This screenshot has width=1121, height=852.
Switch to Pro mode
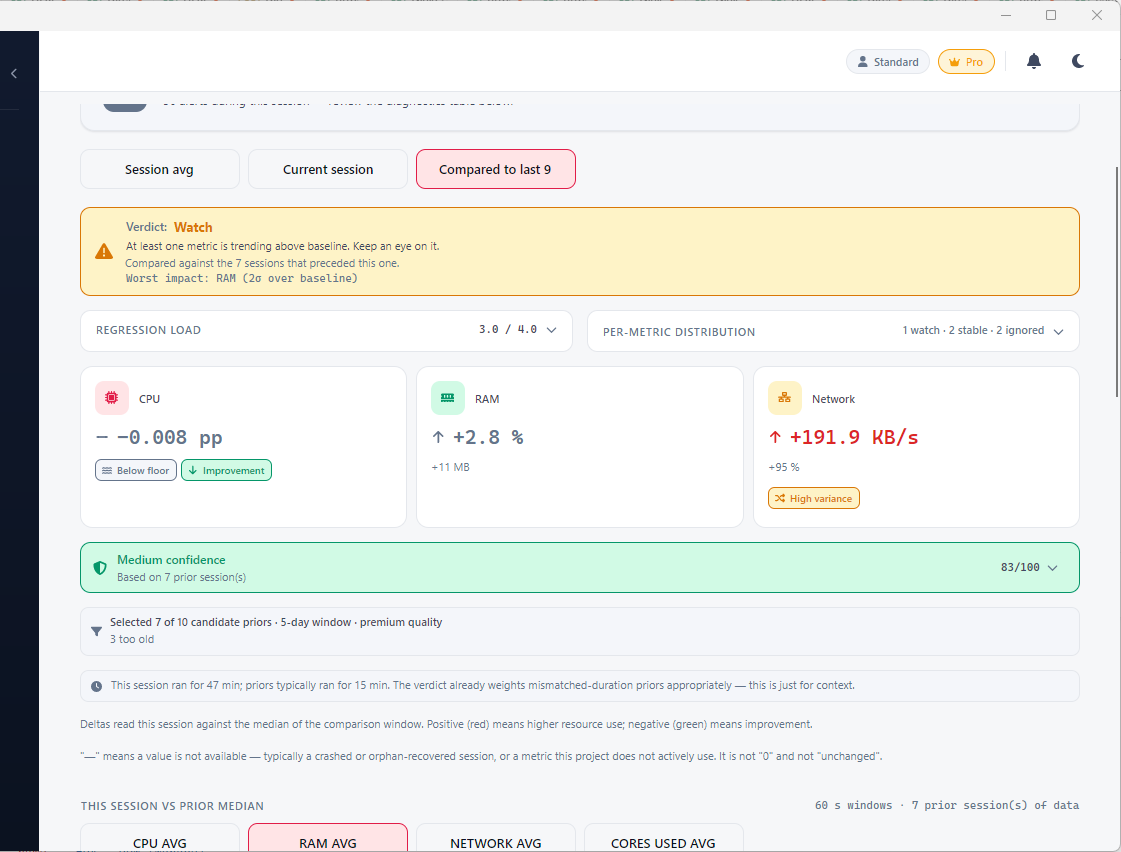(966, 62)
